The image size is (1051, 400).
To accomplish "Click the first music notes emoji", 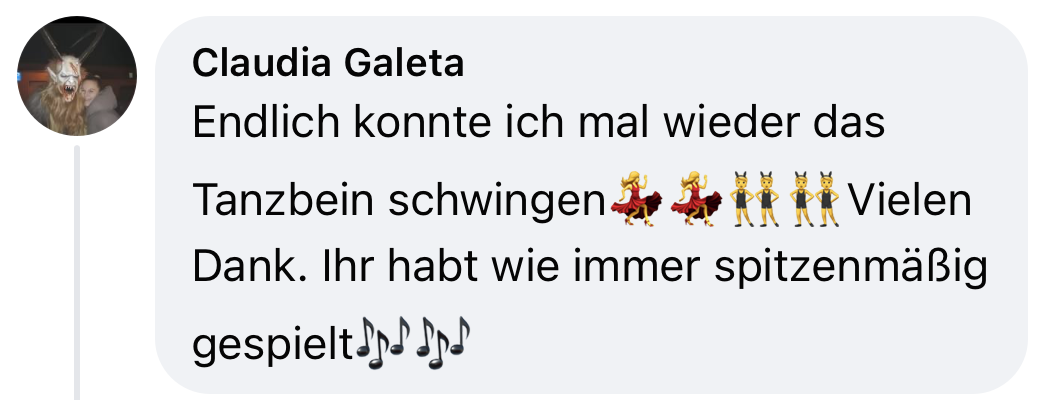I will point(383,343).
